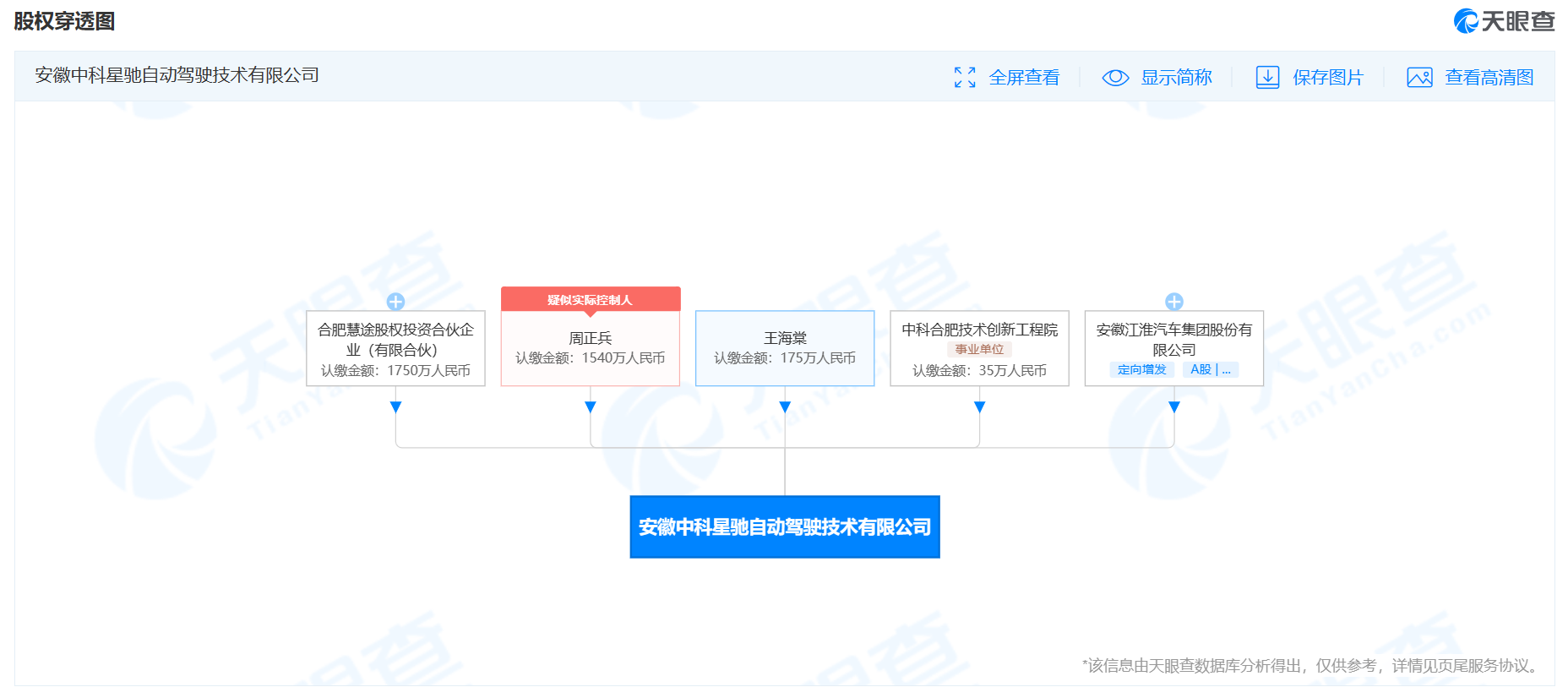Click 认缴金额: 175万人民币 text
Viewport: 1568px width, 698px height.
tap(785, 357)
